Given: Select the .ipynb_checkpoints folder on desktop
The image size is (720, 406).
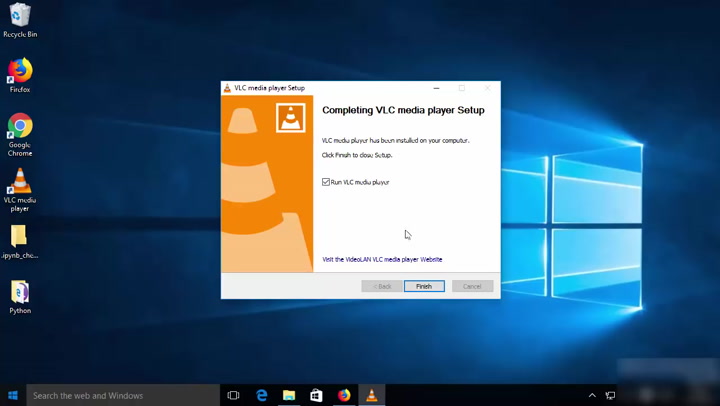Looking at the screenshot, I should (x=20, y=238).
